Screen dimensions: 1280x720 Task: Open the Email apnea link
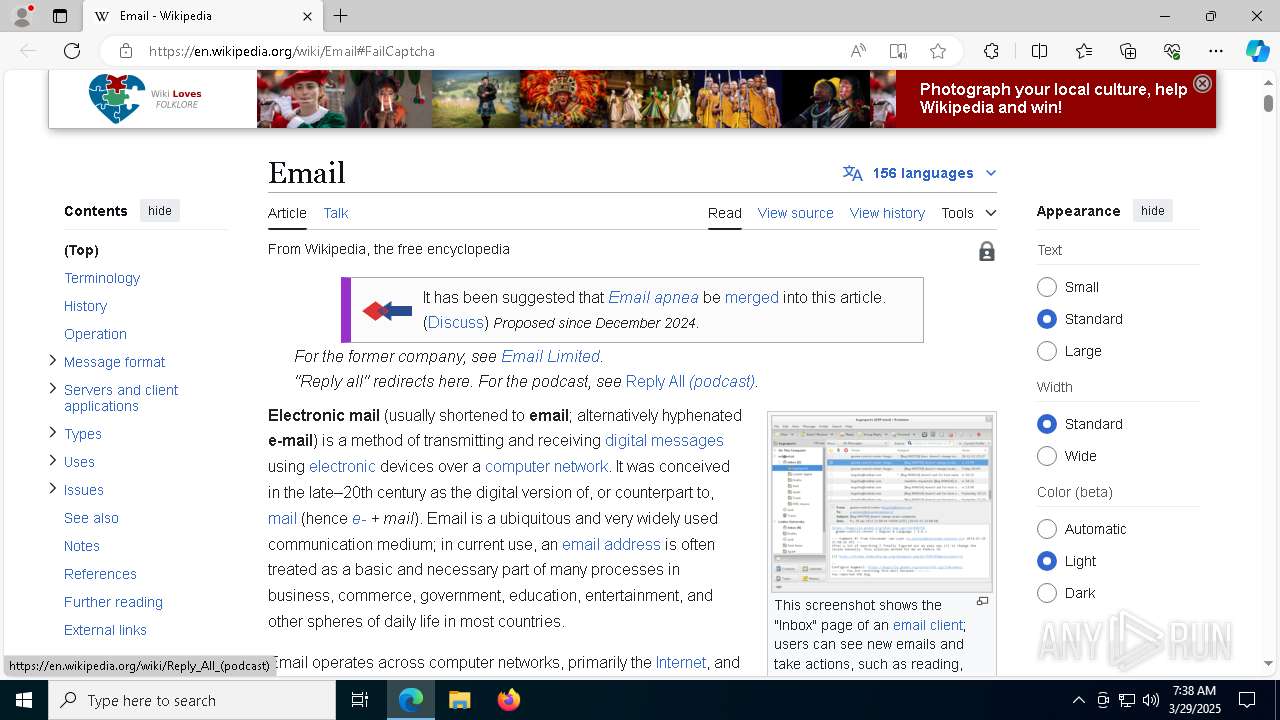coord(653,297)
